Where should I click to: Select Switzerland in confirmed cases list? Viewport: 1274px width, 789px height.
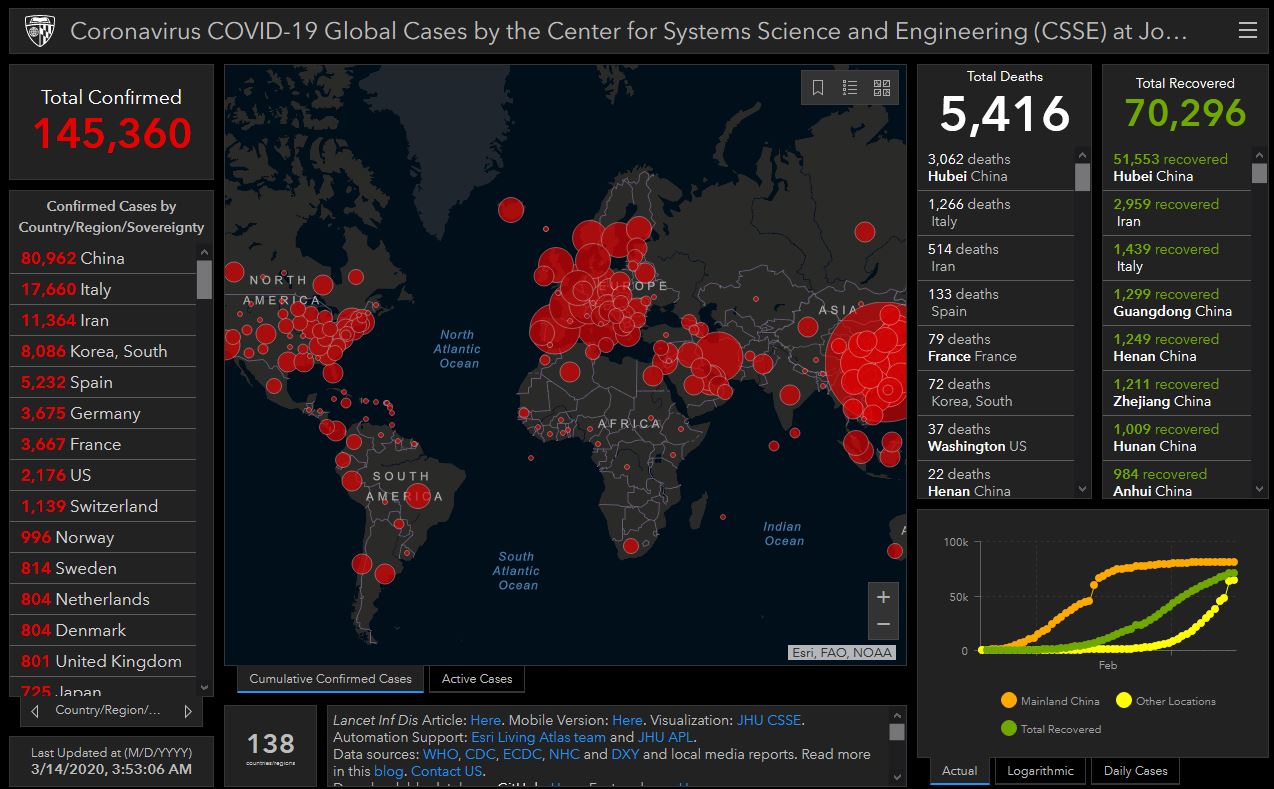(103, 506)
